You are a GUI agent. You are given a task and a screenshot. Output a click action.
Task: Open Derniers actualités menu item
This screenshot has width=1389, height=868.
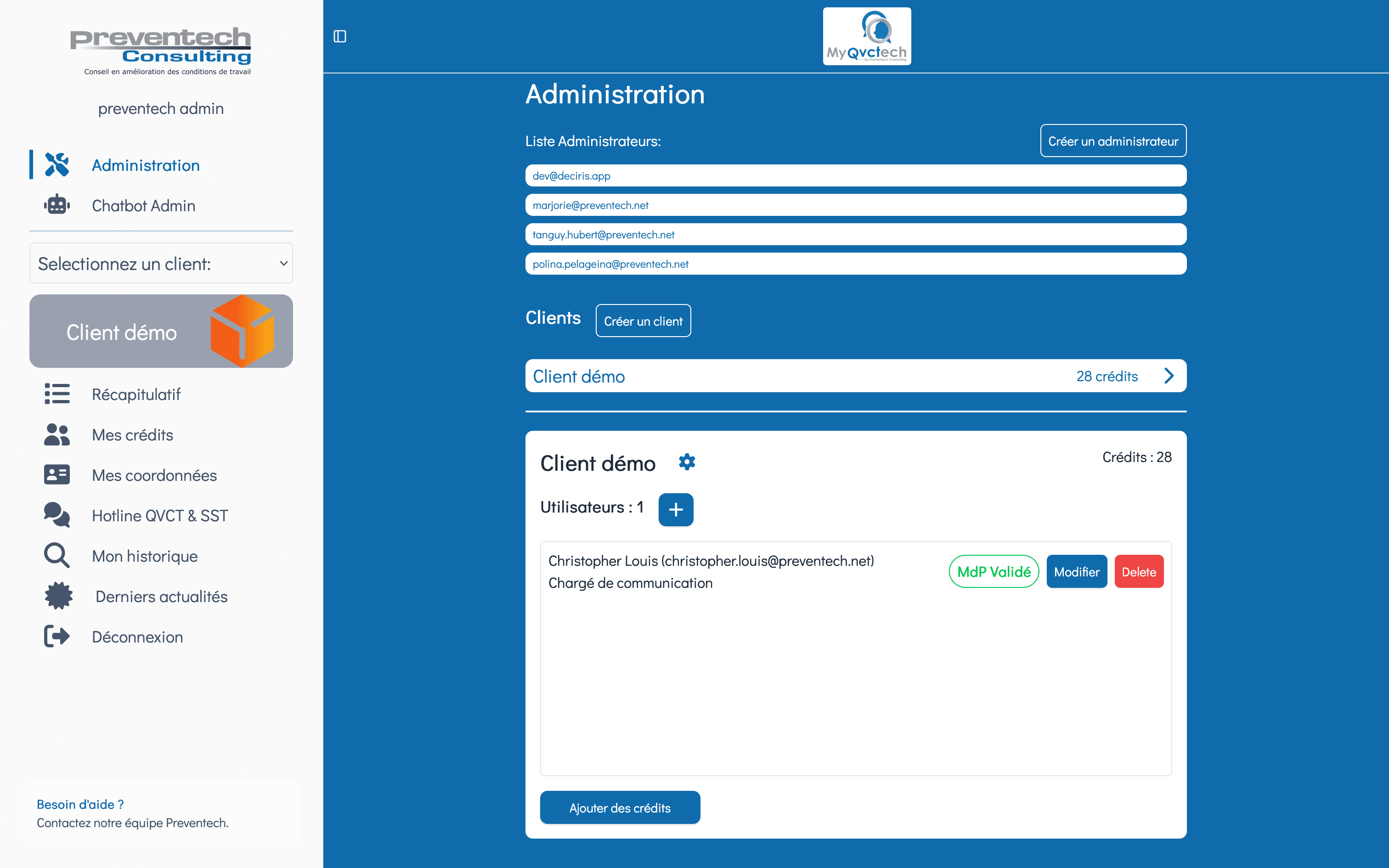[161, 597]
